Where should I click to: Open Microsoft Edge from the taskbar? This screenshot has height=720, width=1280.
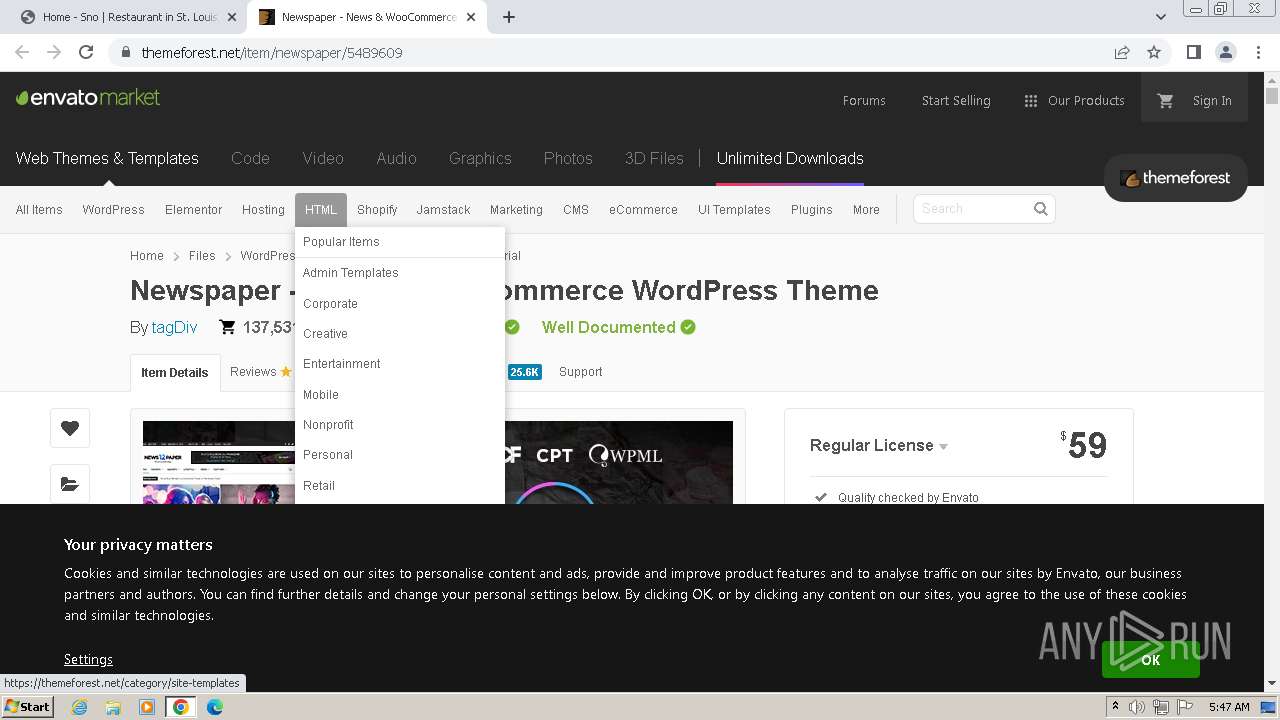pyautogui.click(x=215, y=707)
